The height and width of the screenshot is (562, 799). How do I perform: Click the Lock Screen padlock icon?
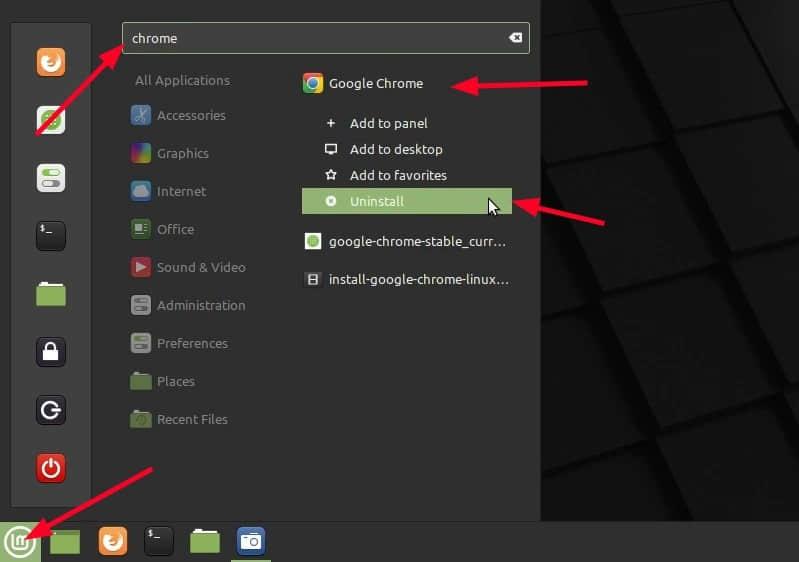[x=51, y=352]
